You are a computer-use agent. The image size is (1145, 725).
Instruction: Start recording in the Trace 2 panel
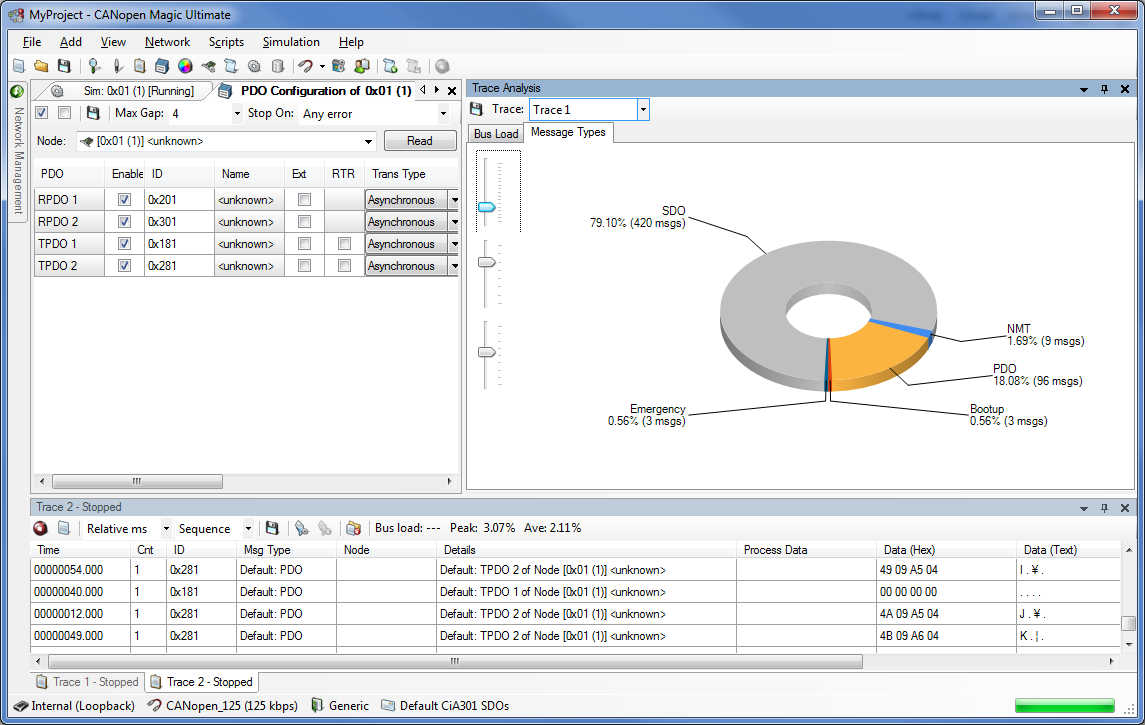tap(41, 528)
